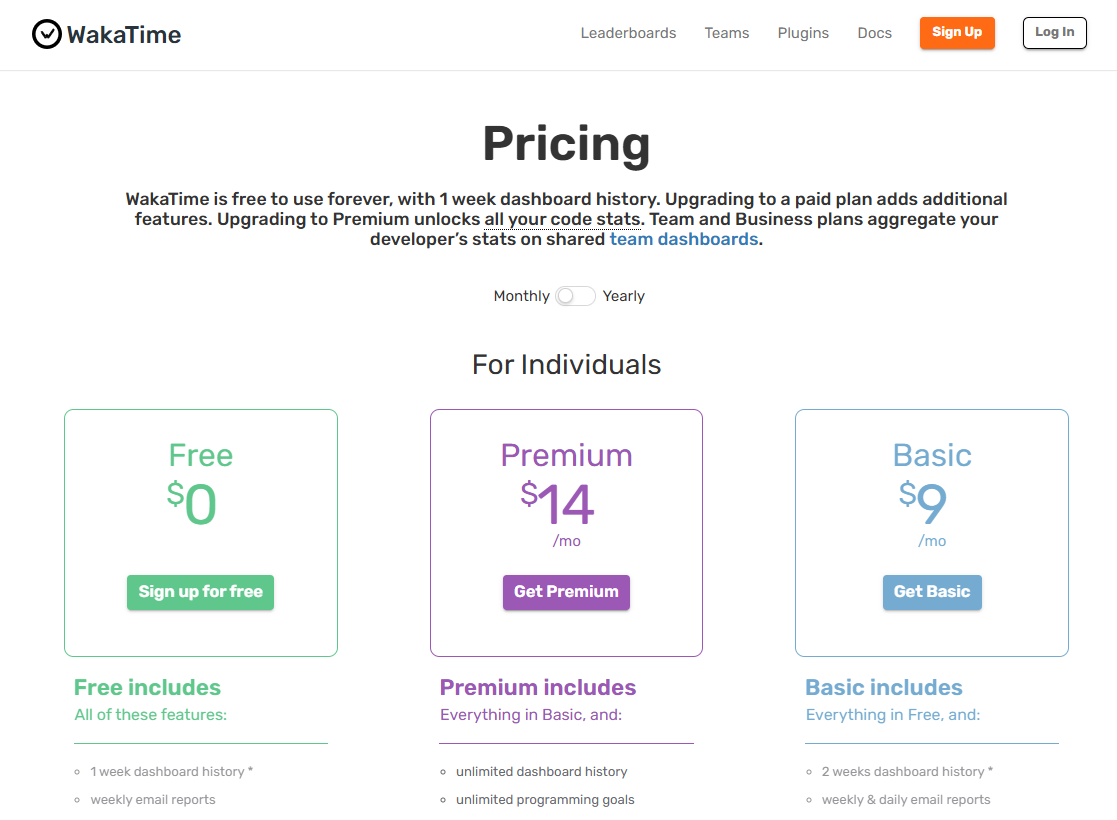Open the Plugins page
The height and width of the screenshot is (820, 1117).
[803, 33]
